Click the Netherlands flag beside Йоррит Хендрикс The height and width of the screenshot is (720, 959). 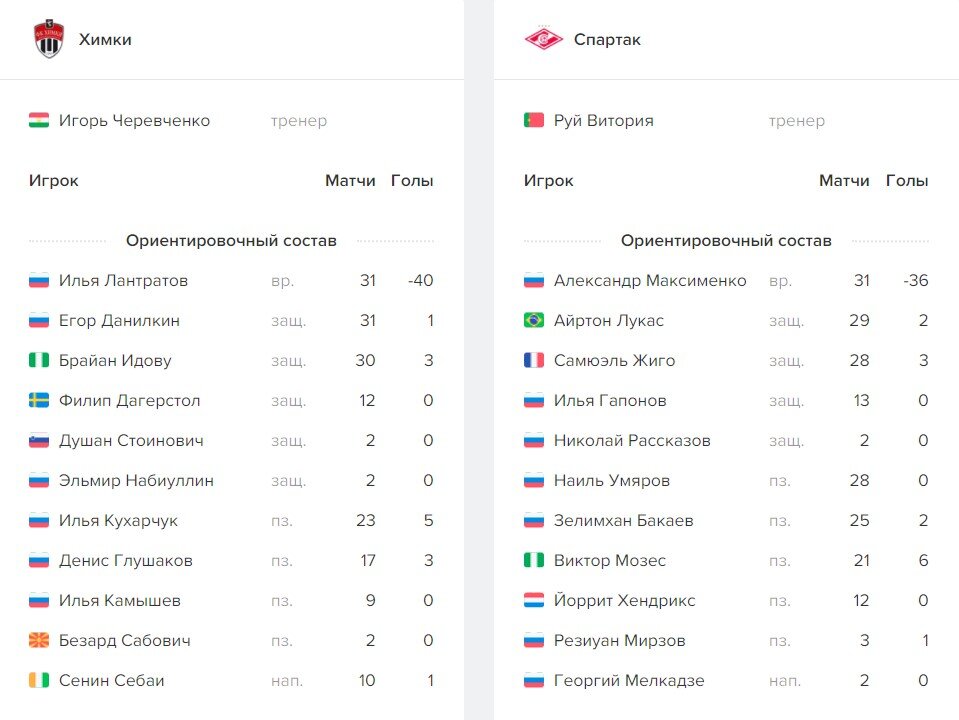[533, 600]
